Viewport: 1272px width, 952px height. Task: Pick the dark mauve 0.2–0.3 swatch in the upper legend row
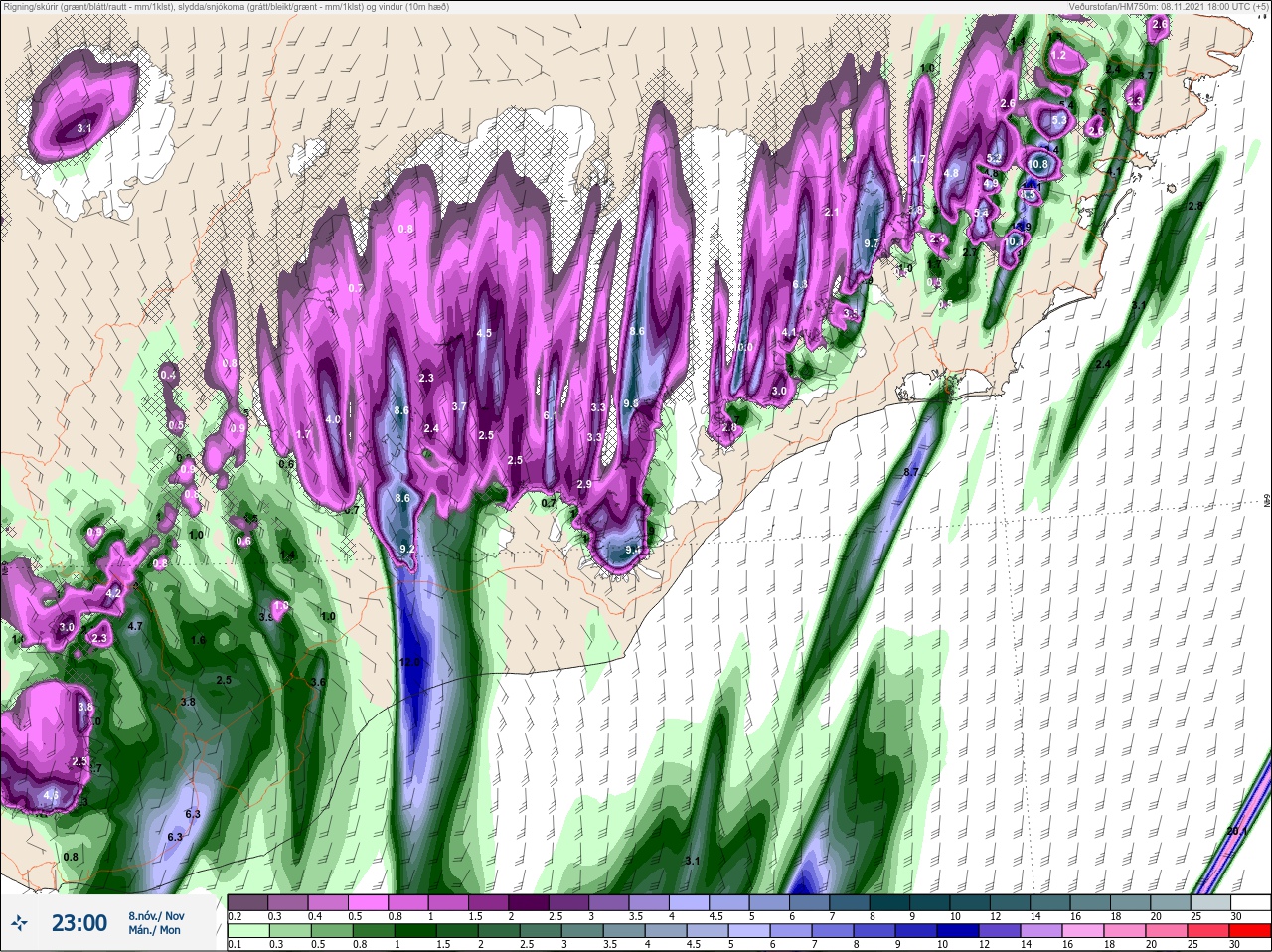click(x=246, y=902)
